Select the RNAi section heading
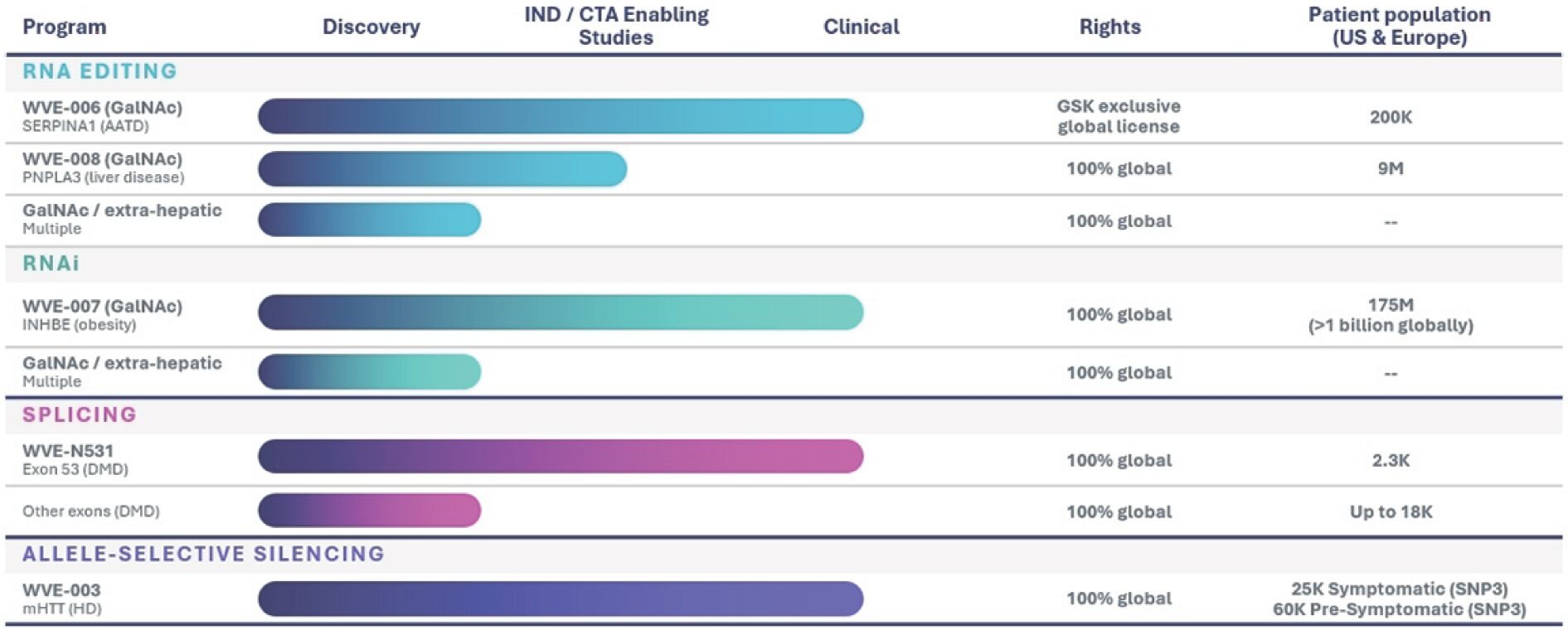This screenshot has width=1568, height=630. [x=51, y=264]
